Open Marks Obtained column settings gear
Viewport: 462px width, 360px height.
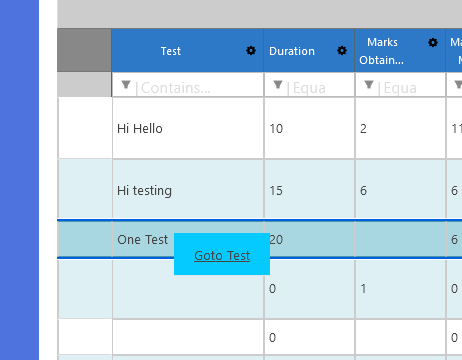pos(433,42)
